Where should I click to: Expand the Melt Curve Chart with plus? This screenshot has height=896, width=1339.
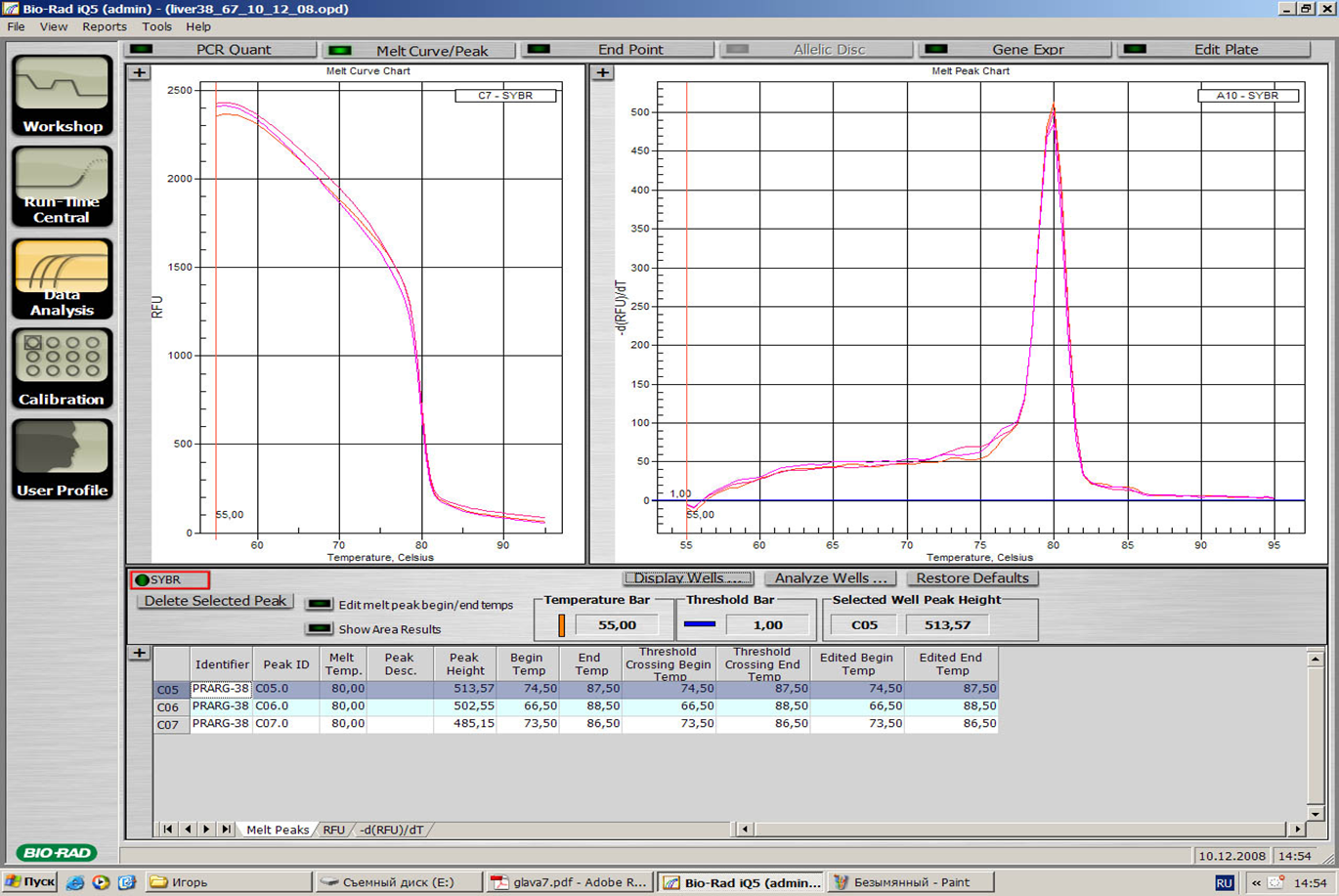[139, 72]
